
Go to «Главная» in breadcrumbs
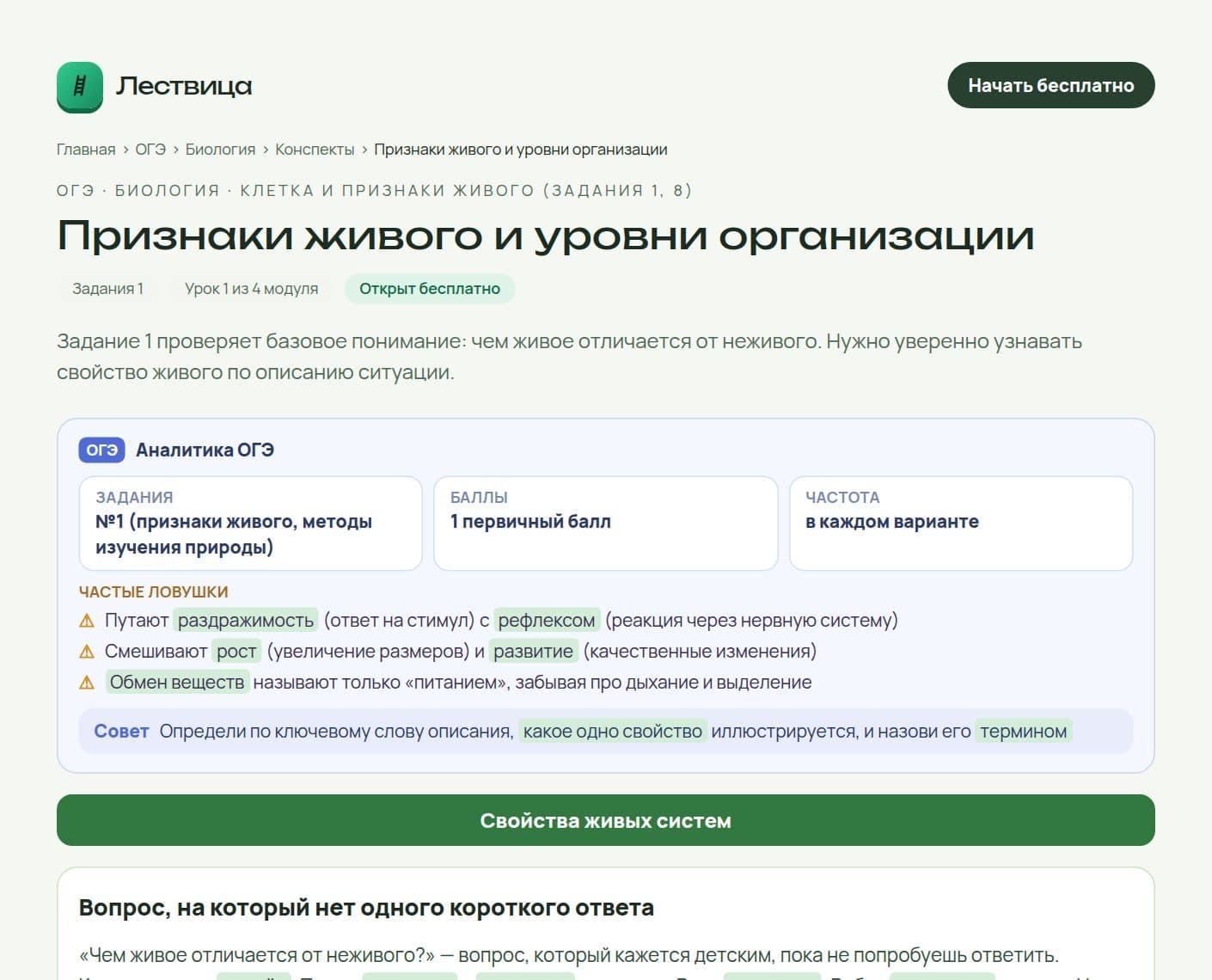tap(86, 150)
